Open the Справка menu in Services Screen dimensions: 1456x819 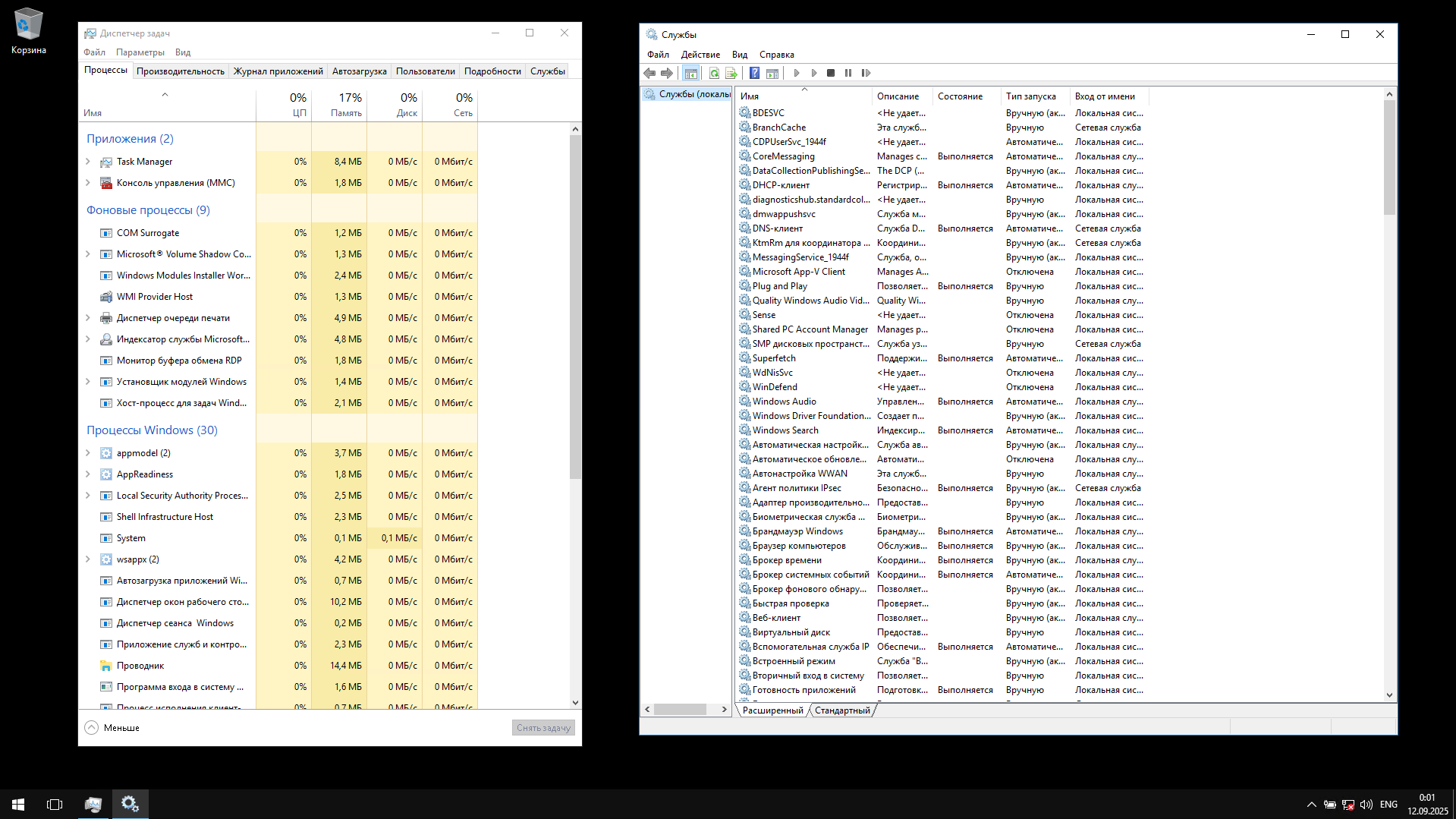[x=777, y=55]
